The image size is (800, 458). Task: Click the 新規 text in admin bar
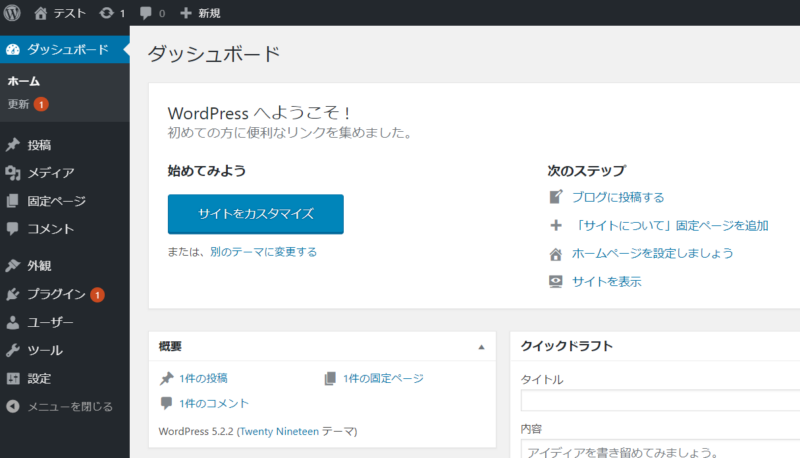pos(209,13)
